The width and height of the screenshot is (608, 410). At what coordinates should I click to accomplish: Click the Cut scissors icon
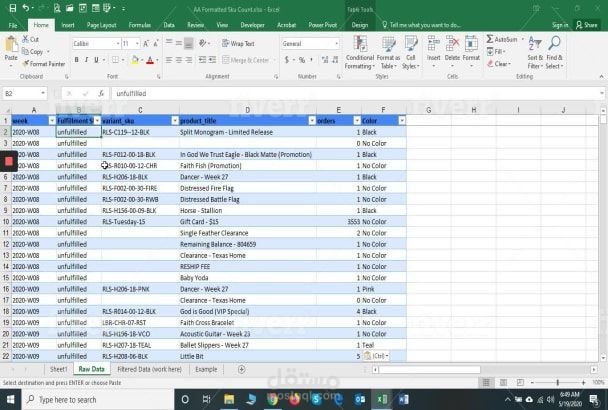pyautogui.click(x=26, y=39)
